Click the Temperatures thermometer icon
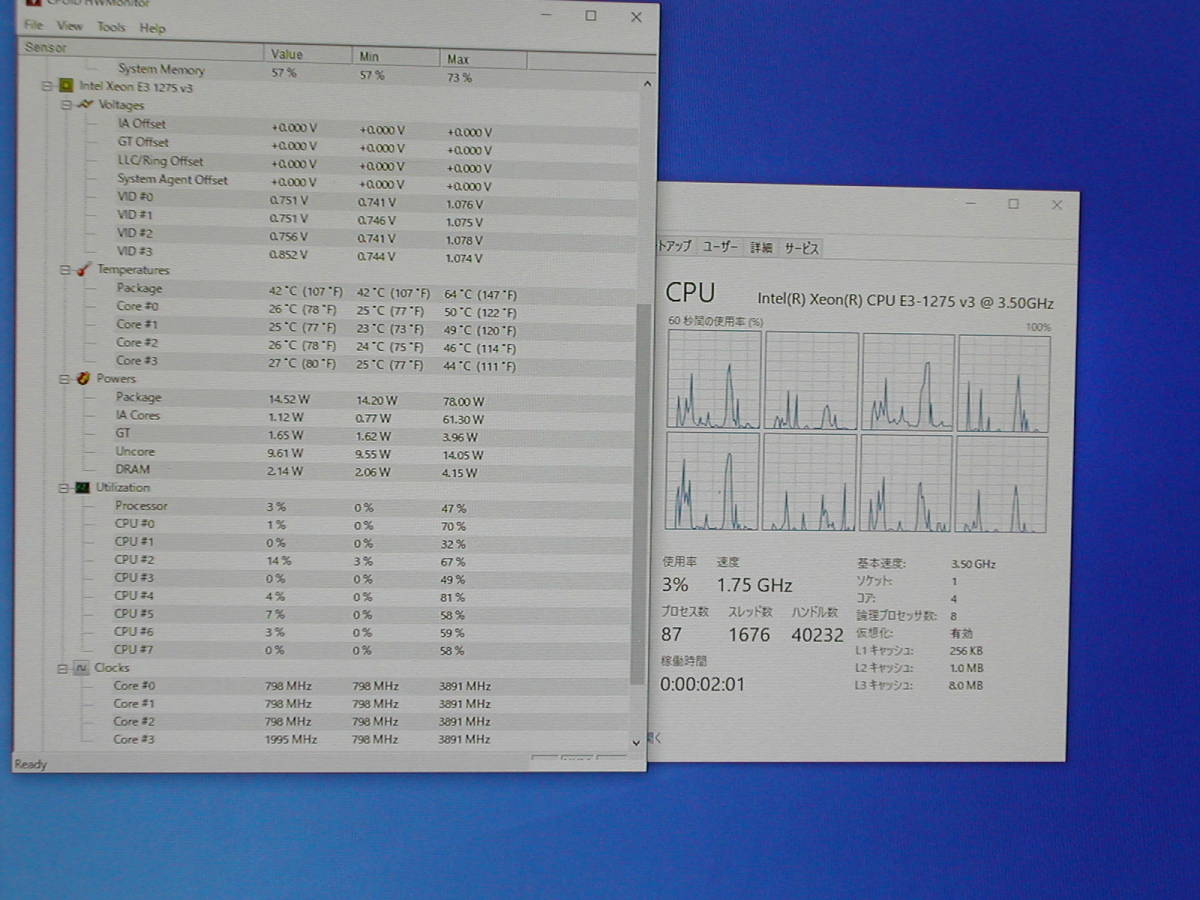Viewport: 1200px width, 900px height. pyautogui.click(x=84, y=270)
